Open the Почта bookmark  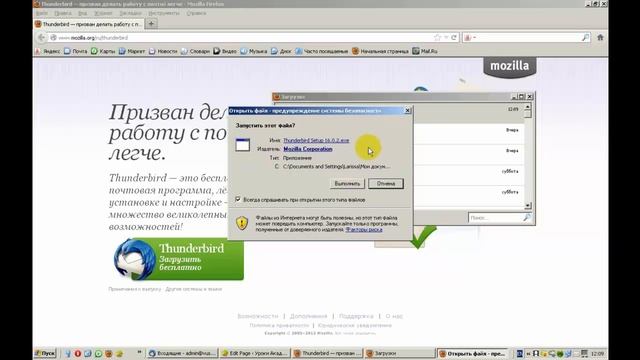[76, 51]
